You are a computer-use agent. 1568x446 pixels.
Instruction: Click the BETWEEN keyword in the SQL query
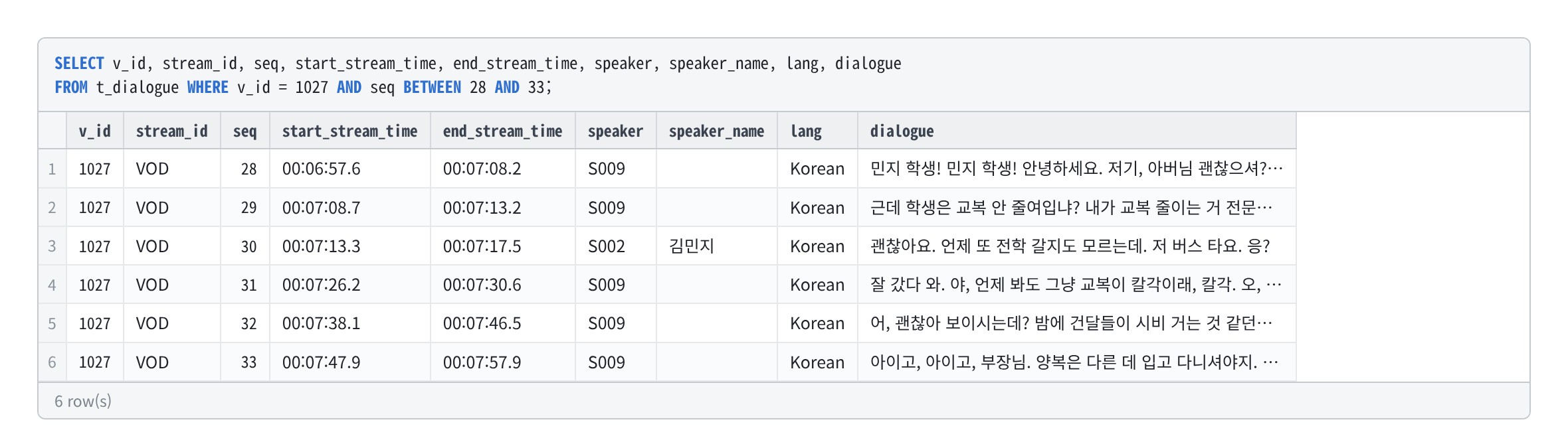432,87
